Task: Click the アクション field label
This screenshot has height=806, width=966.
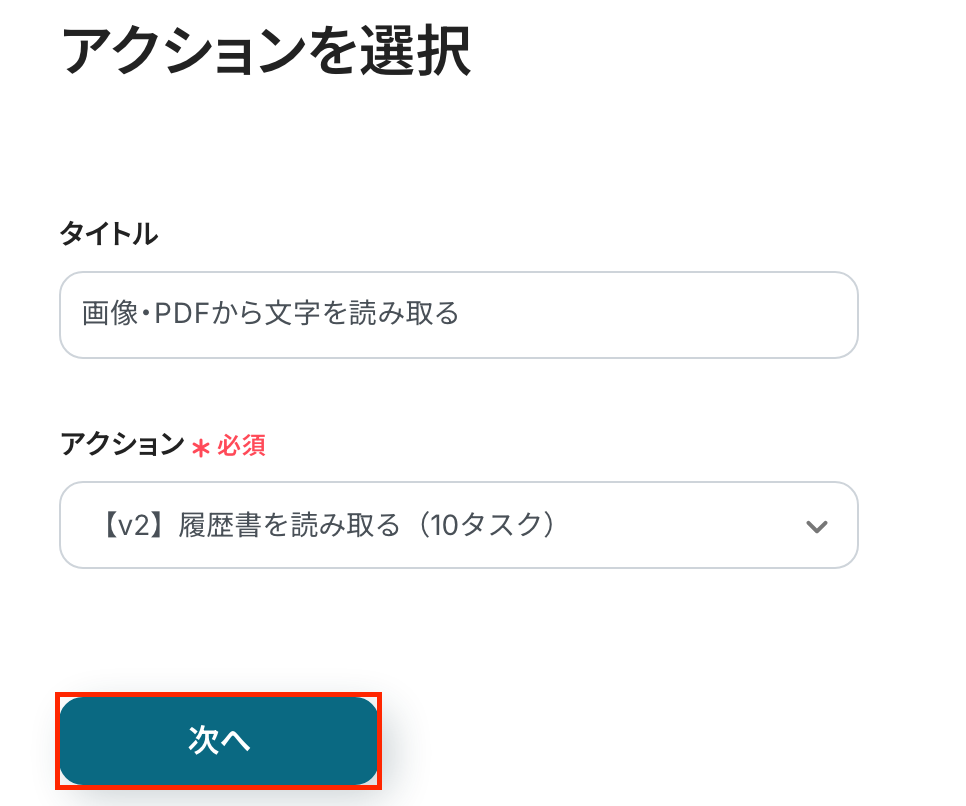Action: click(122, 445)
